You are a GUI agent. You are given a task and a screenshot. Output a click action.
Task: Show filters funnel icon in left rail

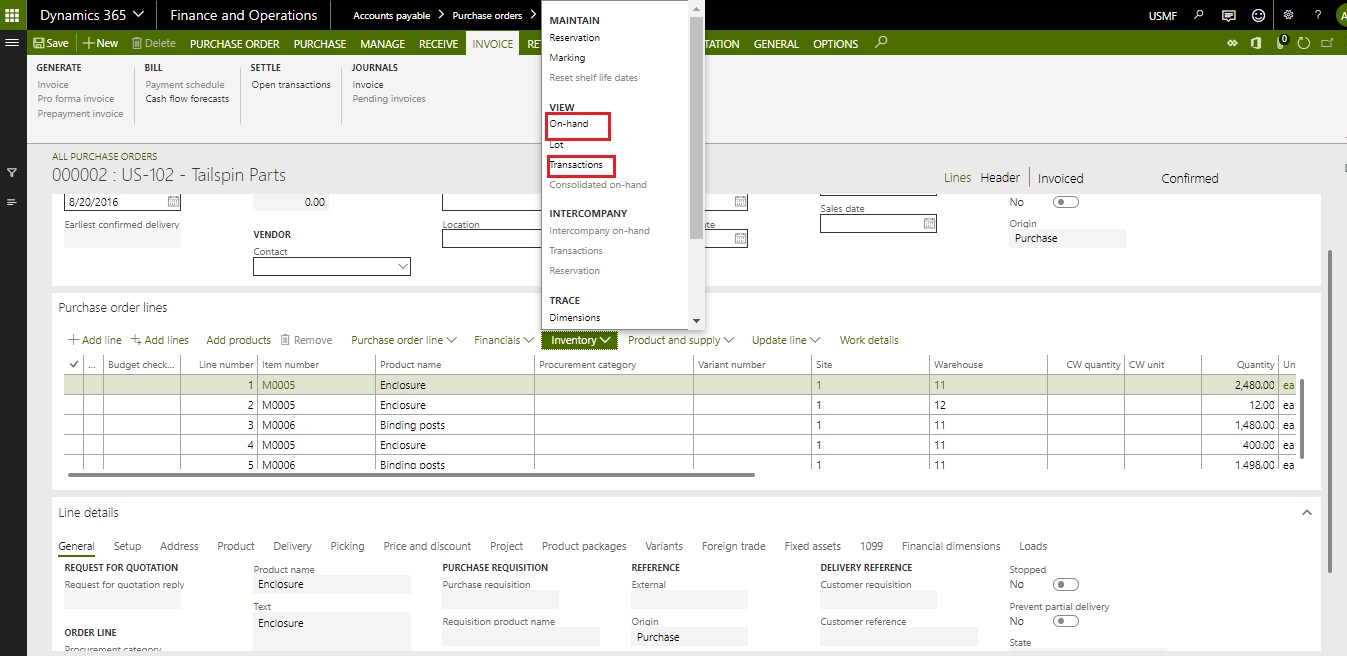coord(12,172)
